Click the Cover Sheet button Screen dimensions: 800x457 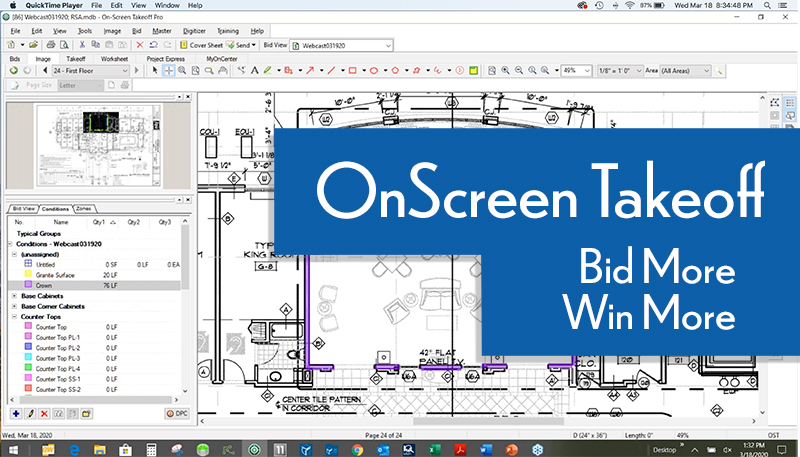pos(202,45)
